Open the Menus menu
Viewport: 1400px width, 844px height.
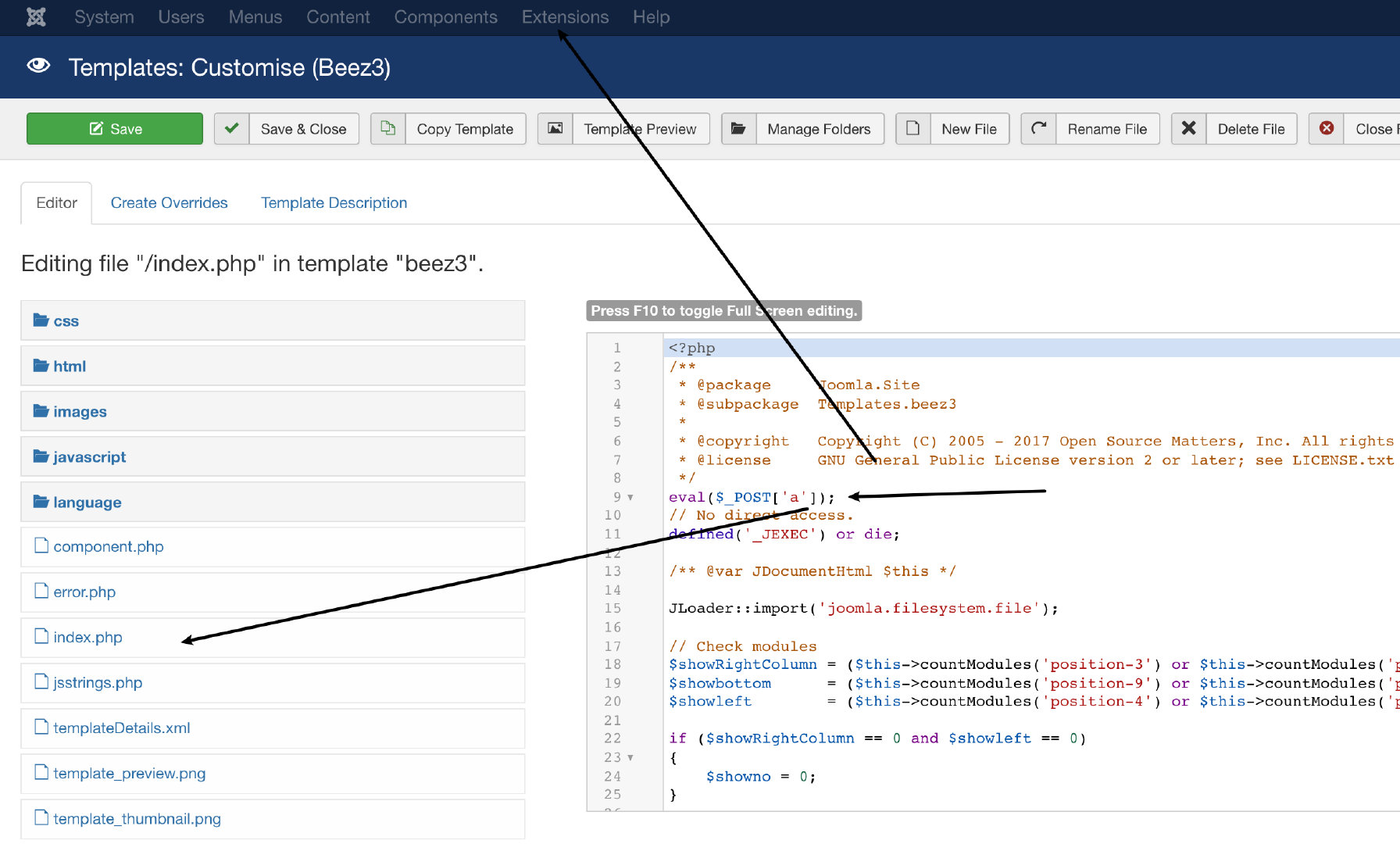(x=255, y=17)
